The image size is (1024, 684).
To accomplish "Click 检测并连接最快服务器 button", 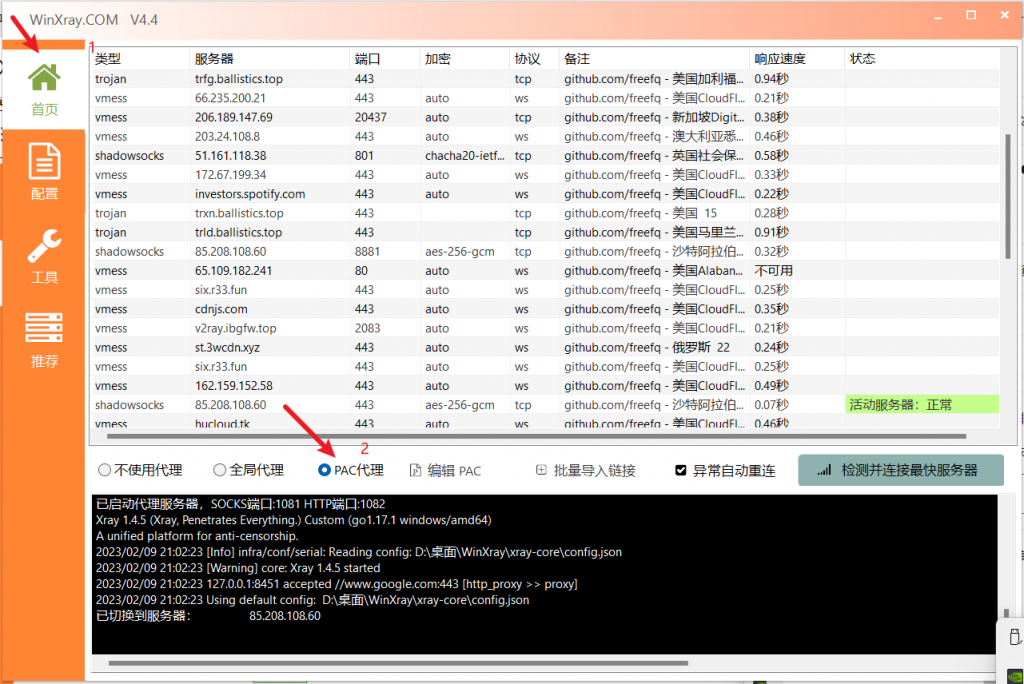I will tap(901, 470).
